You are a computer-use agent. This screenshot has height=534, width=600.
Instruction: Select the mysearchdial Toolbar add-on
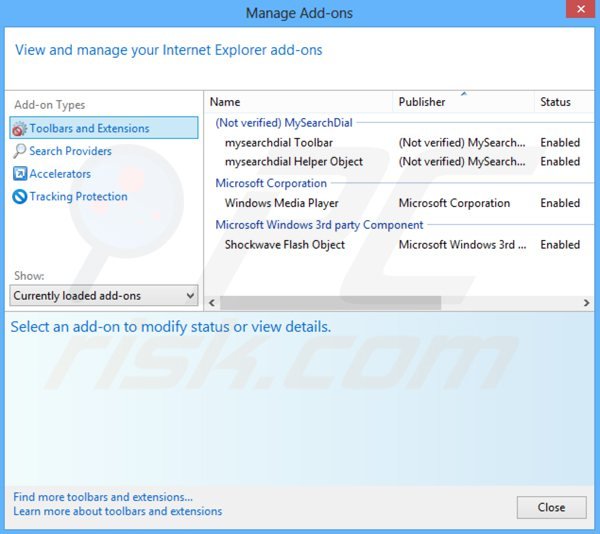tap(279, 143)
